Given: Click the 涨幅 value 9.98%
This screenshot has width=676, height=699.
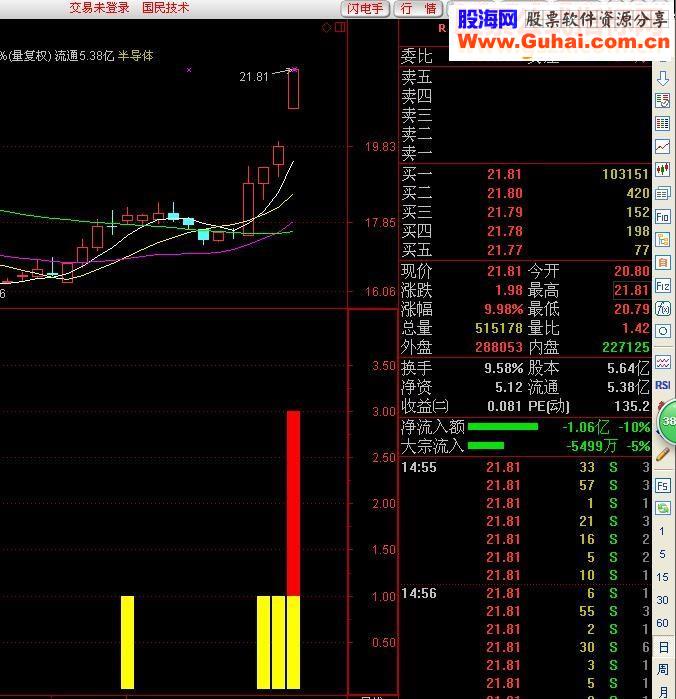Looking at the screenshot, I should 503,309.
